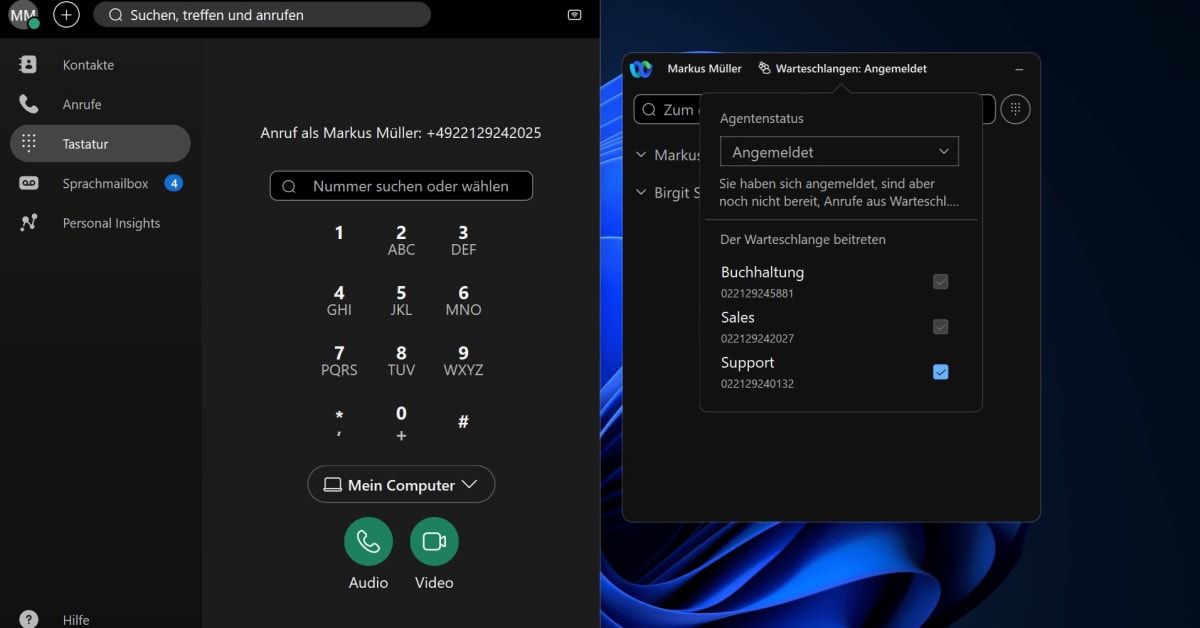The width and height of the screenshot is (1200, 628).
Task: Dial digit 9 WXYZ on the keypad
Action: click(463, 361)
